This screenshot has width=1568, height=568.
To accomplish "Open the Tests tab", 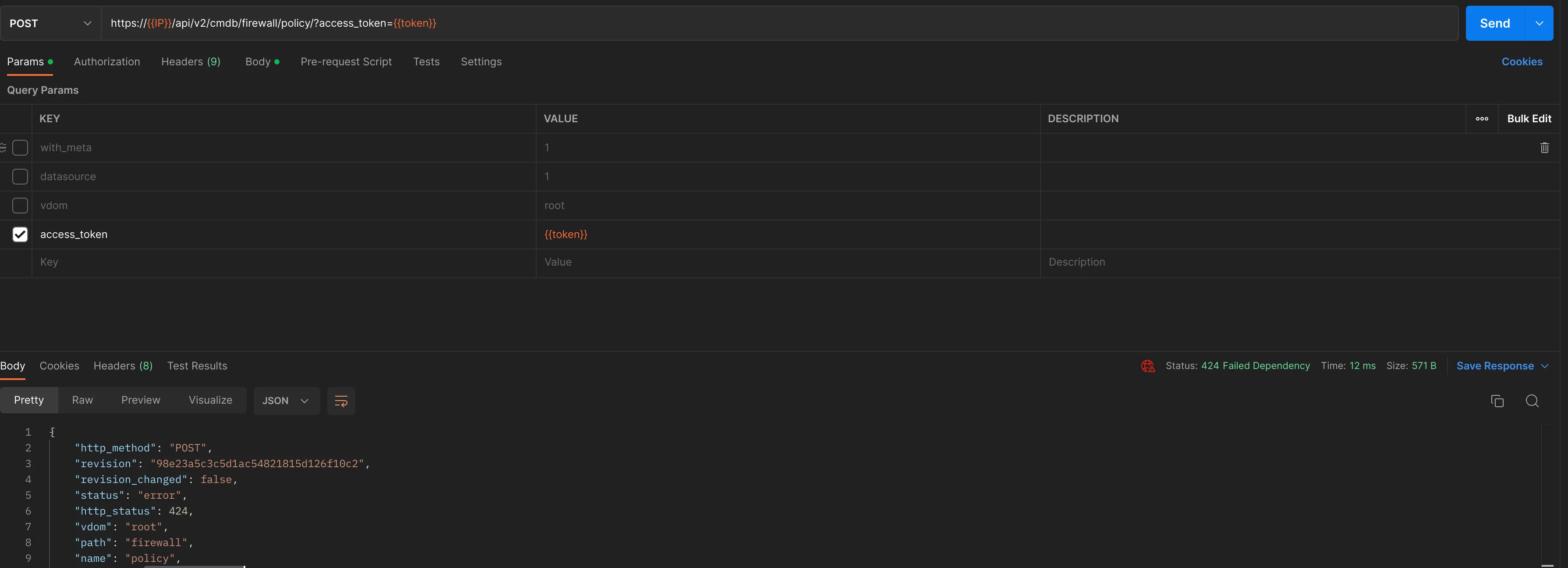I will pyautogui.click(x=426, y=61).
